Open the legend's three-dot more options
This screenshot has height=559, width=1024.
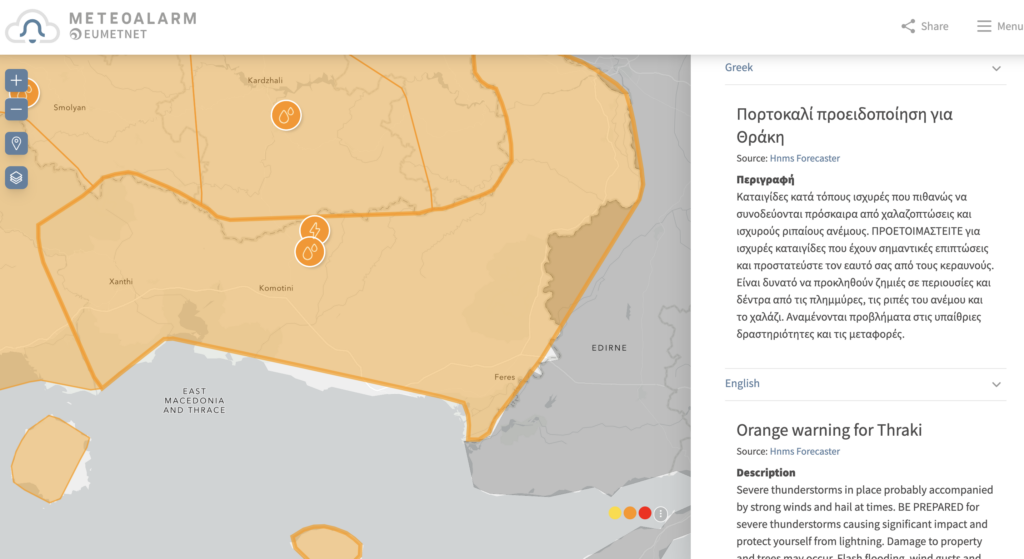tap(660, 513)
